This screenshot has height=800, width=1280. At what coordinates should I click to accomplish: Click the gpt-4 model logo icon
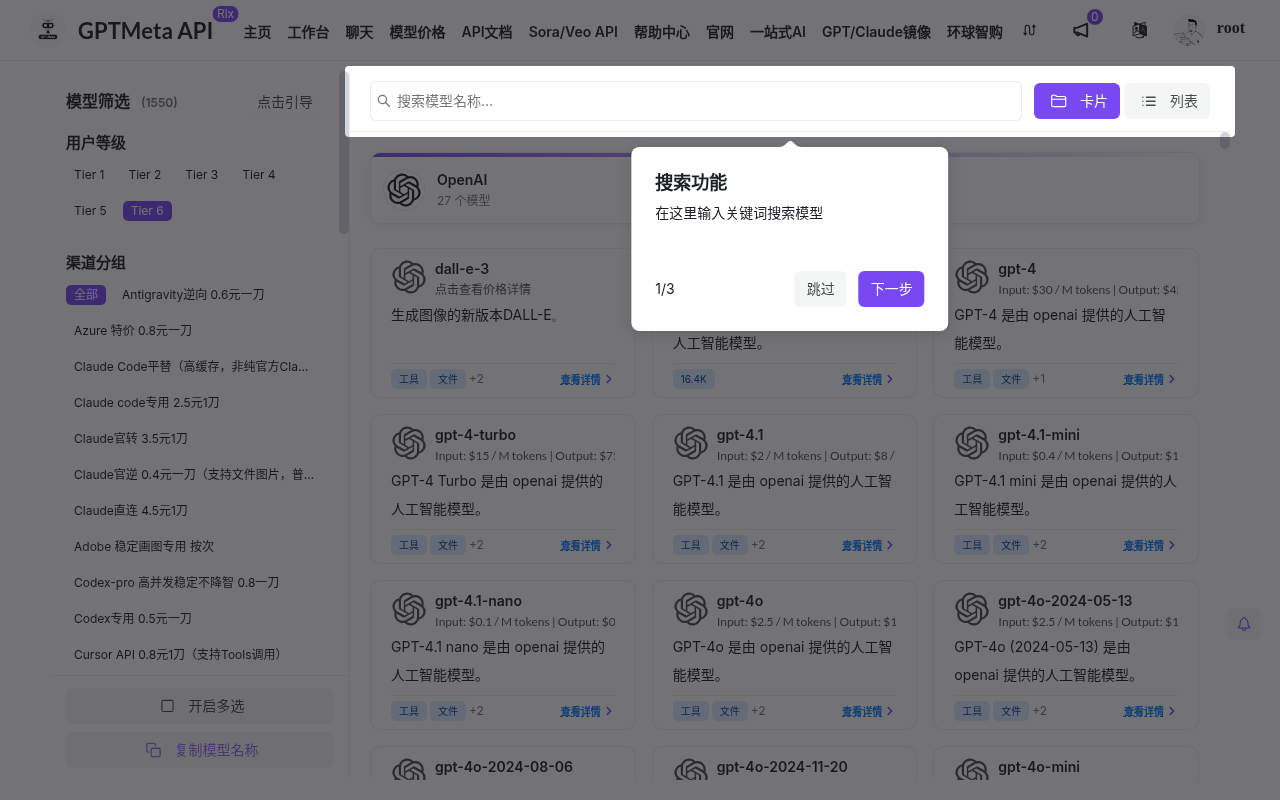(972, 277)
